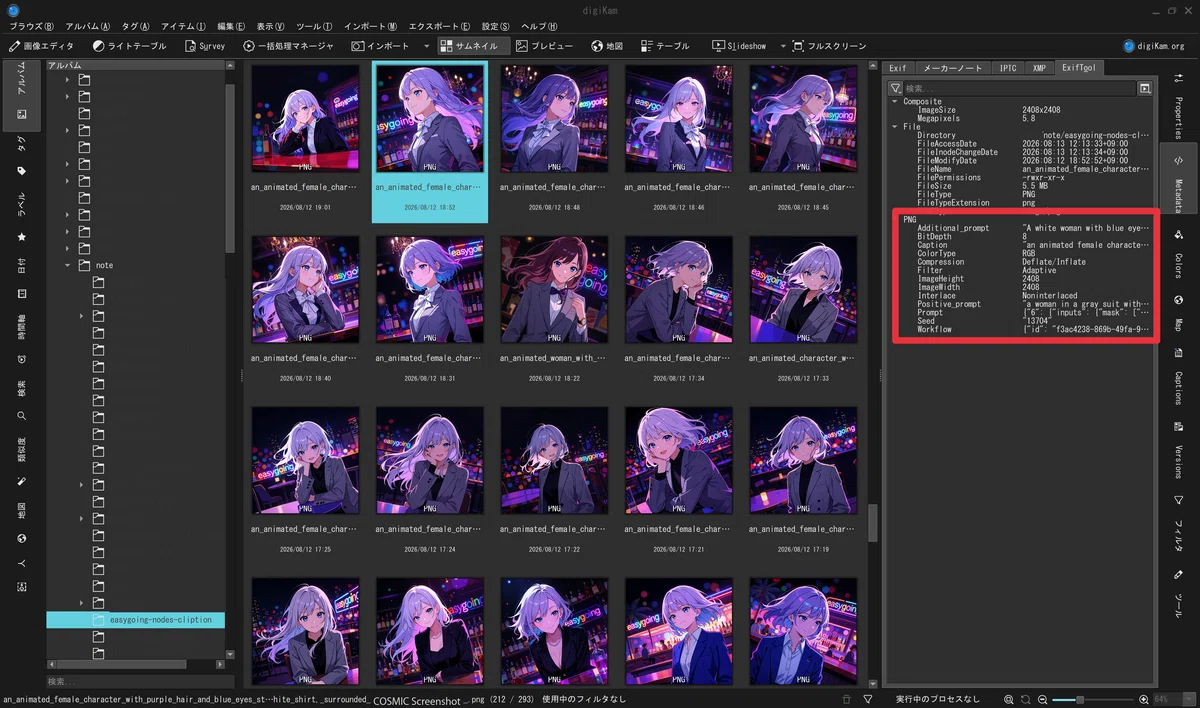This screenshot has width=1200, height=708.
Task: Open the 時間軸 timeline left sidebar panel
Action: pyautogui.click(x=22, y=339)
